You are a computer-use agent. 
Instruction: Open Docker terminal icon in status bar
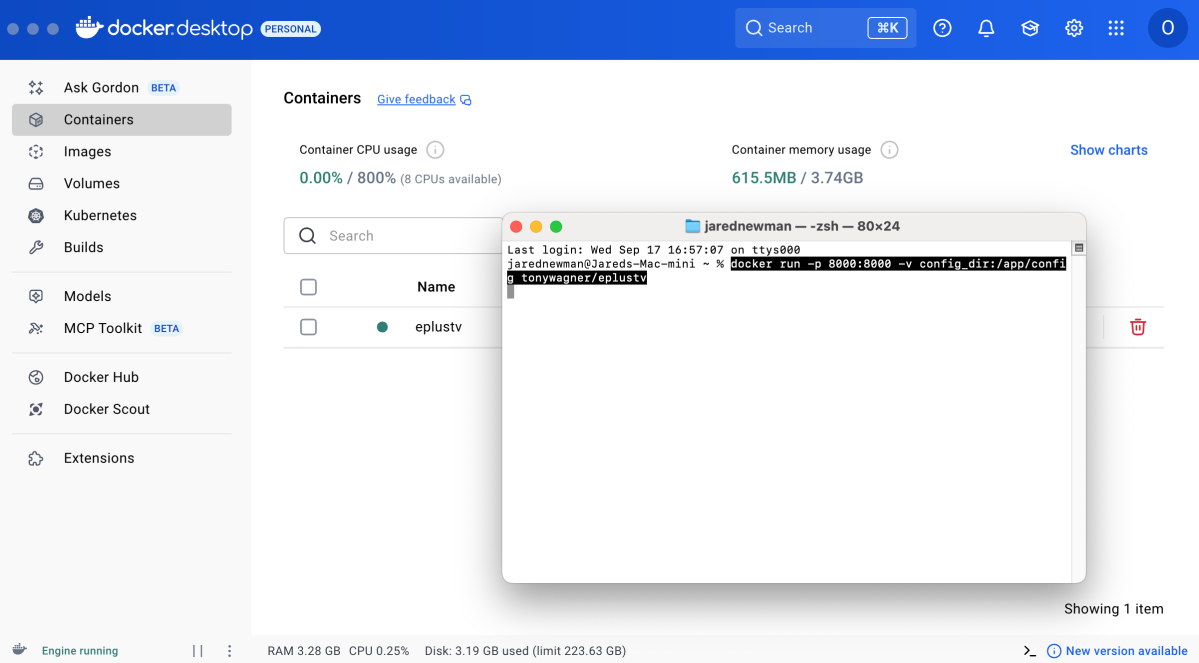(x=1030, y=651)
